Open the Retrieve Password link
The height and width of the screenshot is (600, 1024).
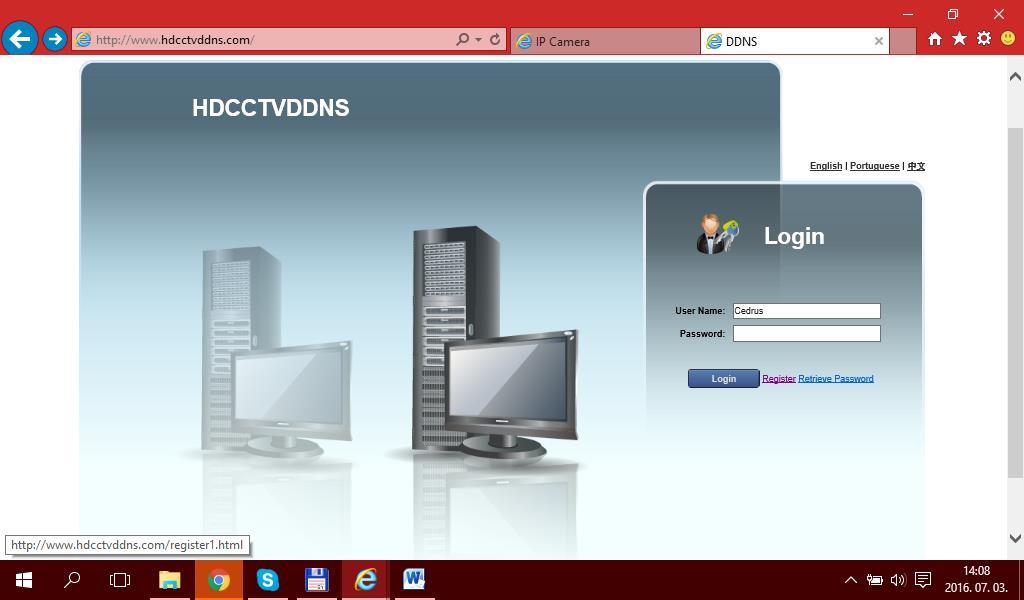click(835, 379)
